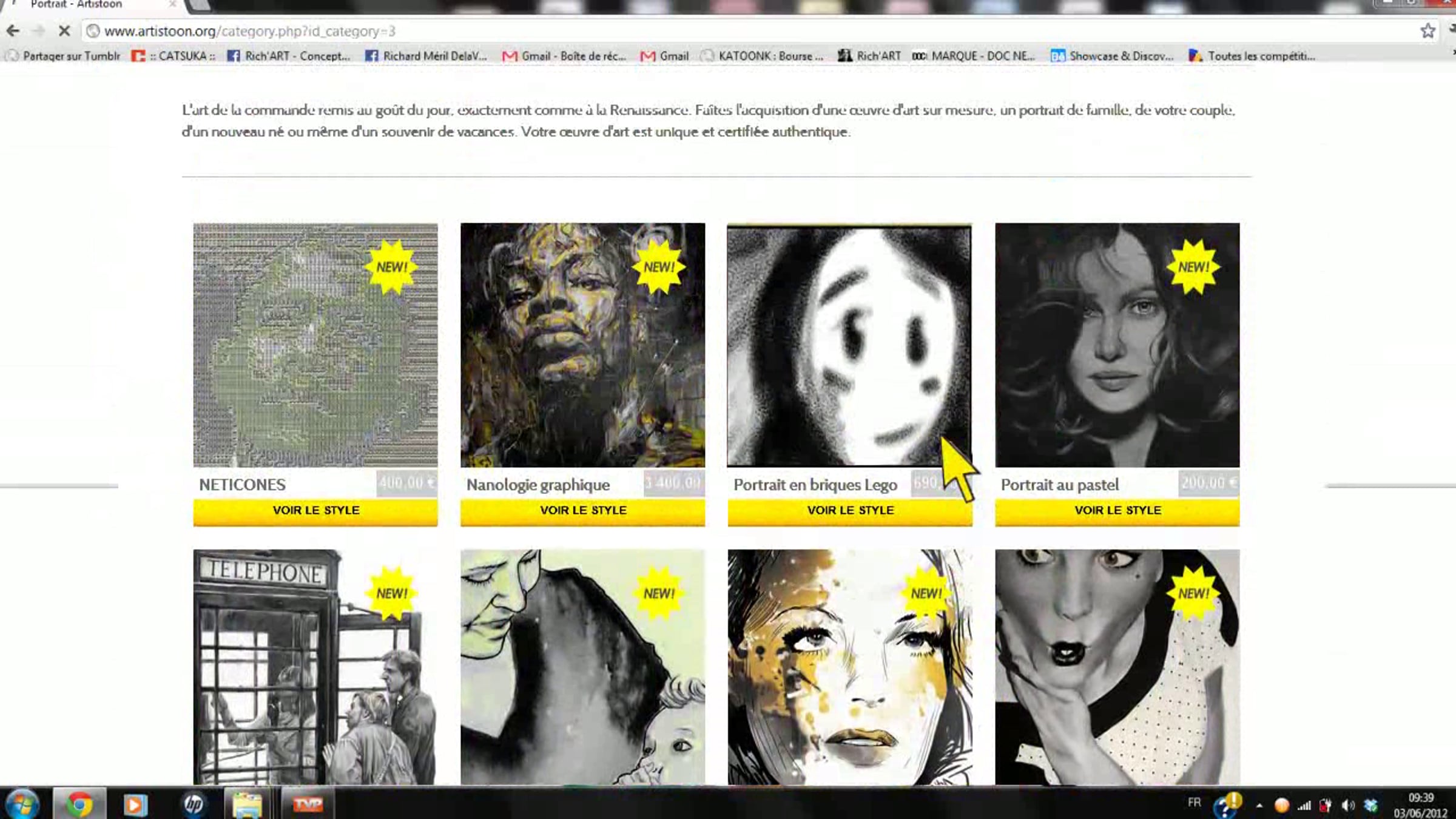Open the HP application in the taskbar
The image size is (1456, 819).
(x=194, y=804)
